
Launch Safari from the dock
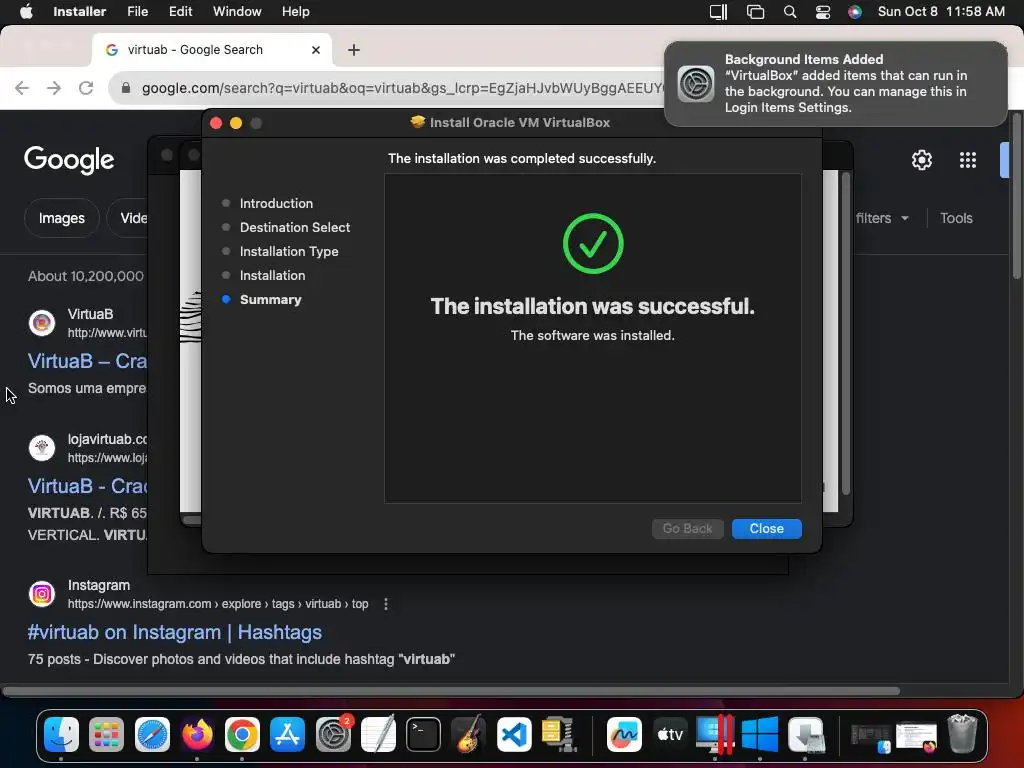point(152,735)
